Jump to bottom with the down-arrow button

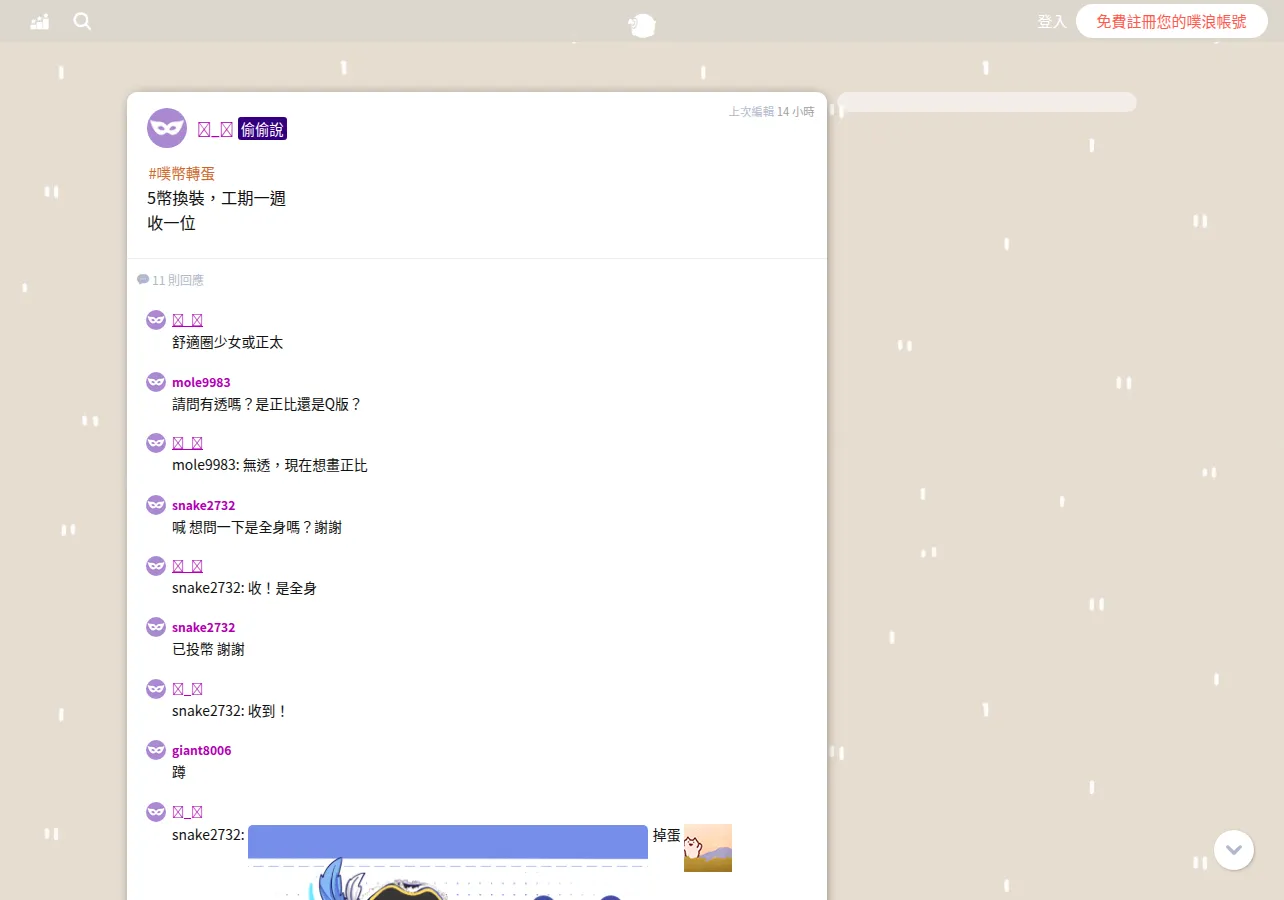[x=1234, y=850]
